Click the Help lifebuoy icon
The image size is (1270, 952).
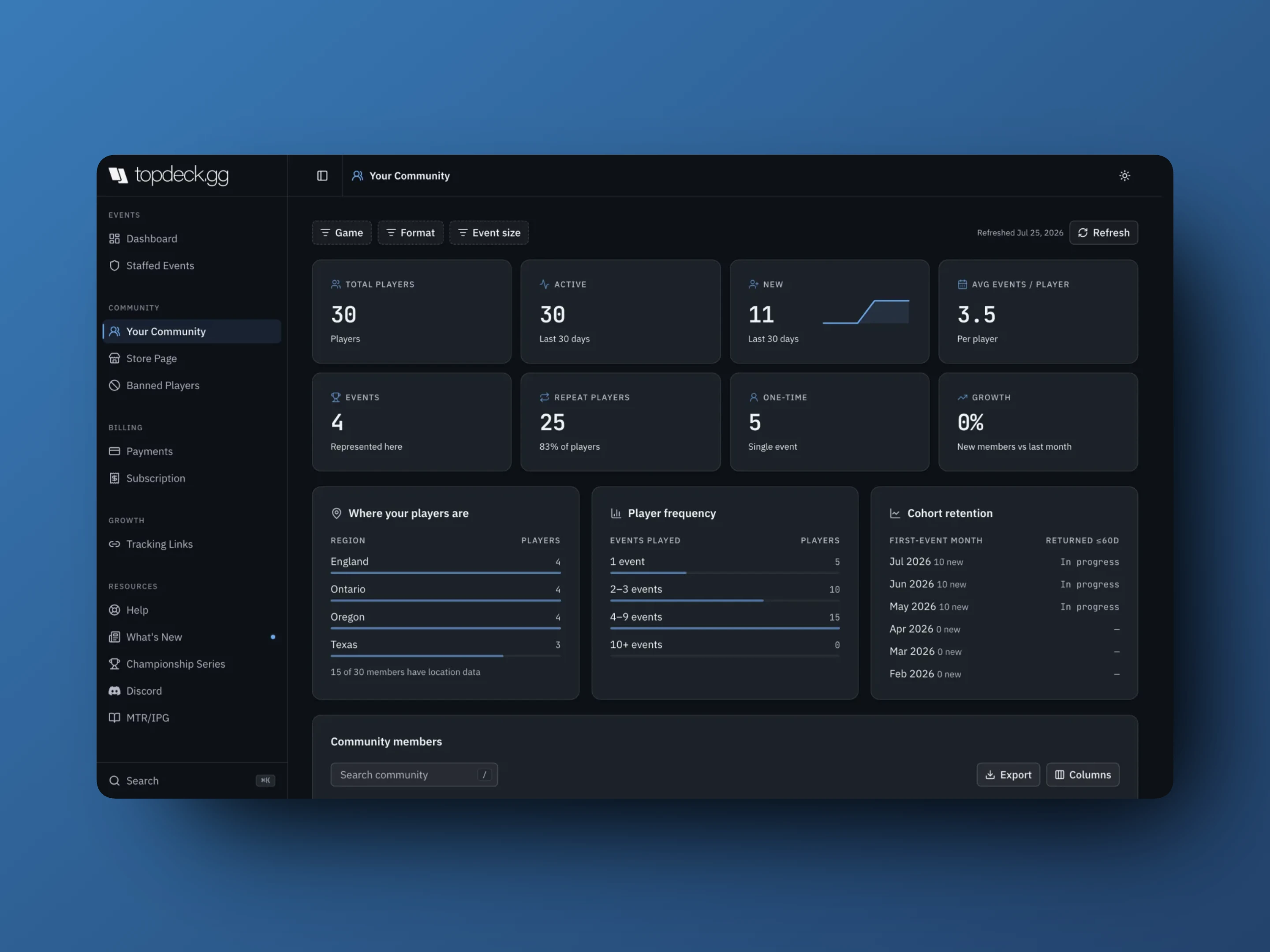click(114, 610)
